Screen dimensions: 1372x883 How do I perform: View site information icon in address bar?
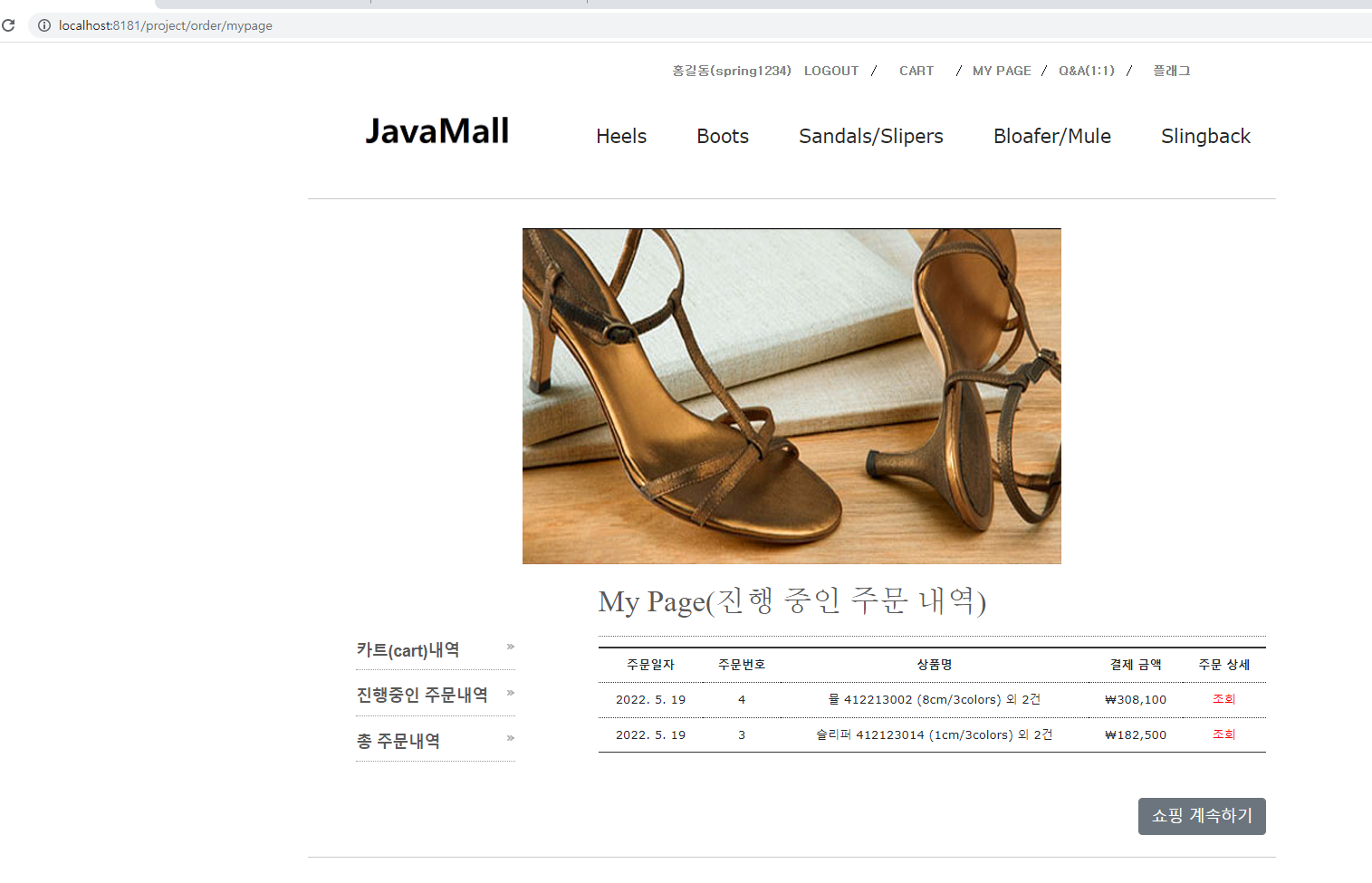pyautogui.click(x=43, y=25)
